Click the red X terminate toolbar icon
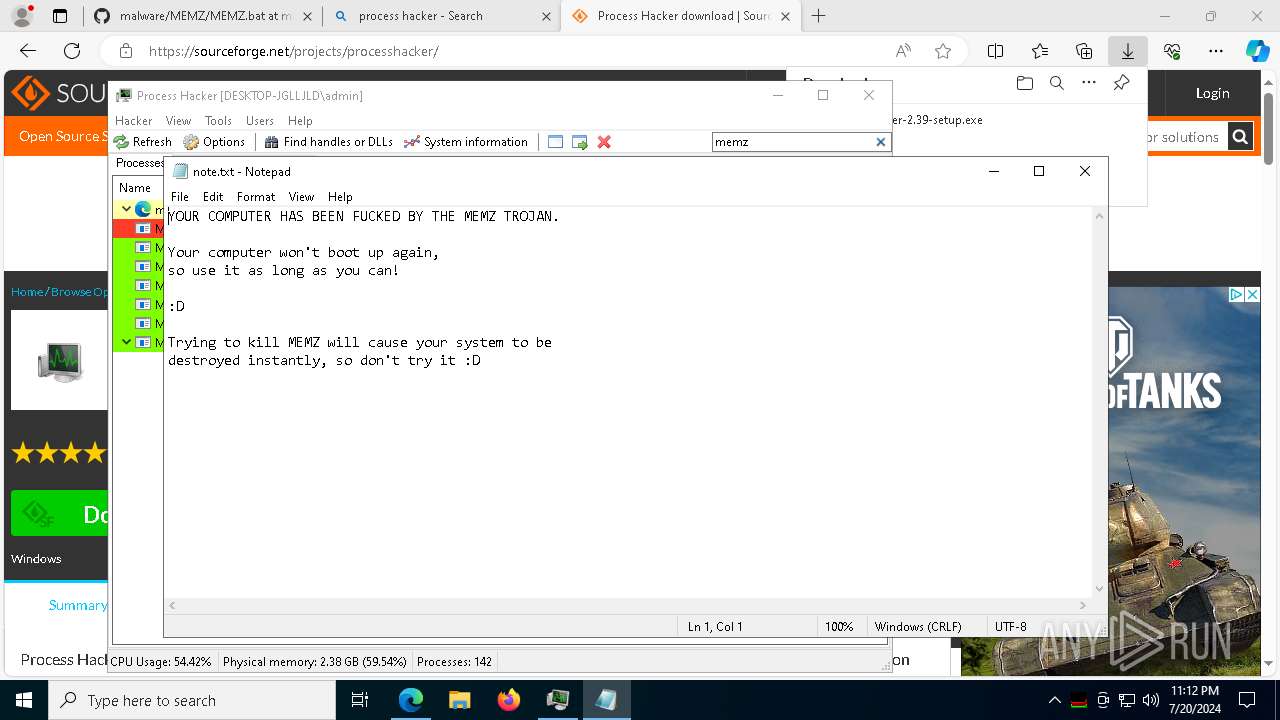Screen dimensions: 1280x720 (604, 142)
